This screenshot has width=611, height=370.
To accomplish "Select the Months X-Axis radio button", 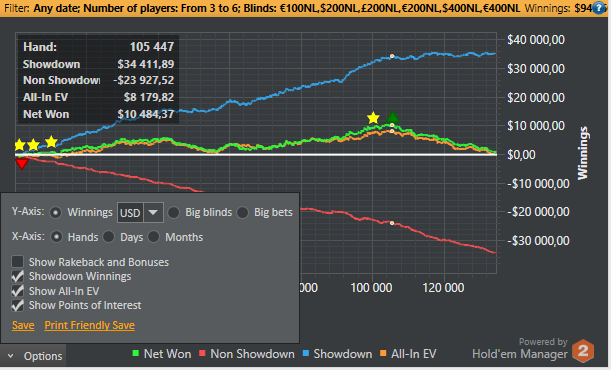I will (154, 237).
